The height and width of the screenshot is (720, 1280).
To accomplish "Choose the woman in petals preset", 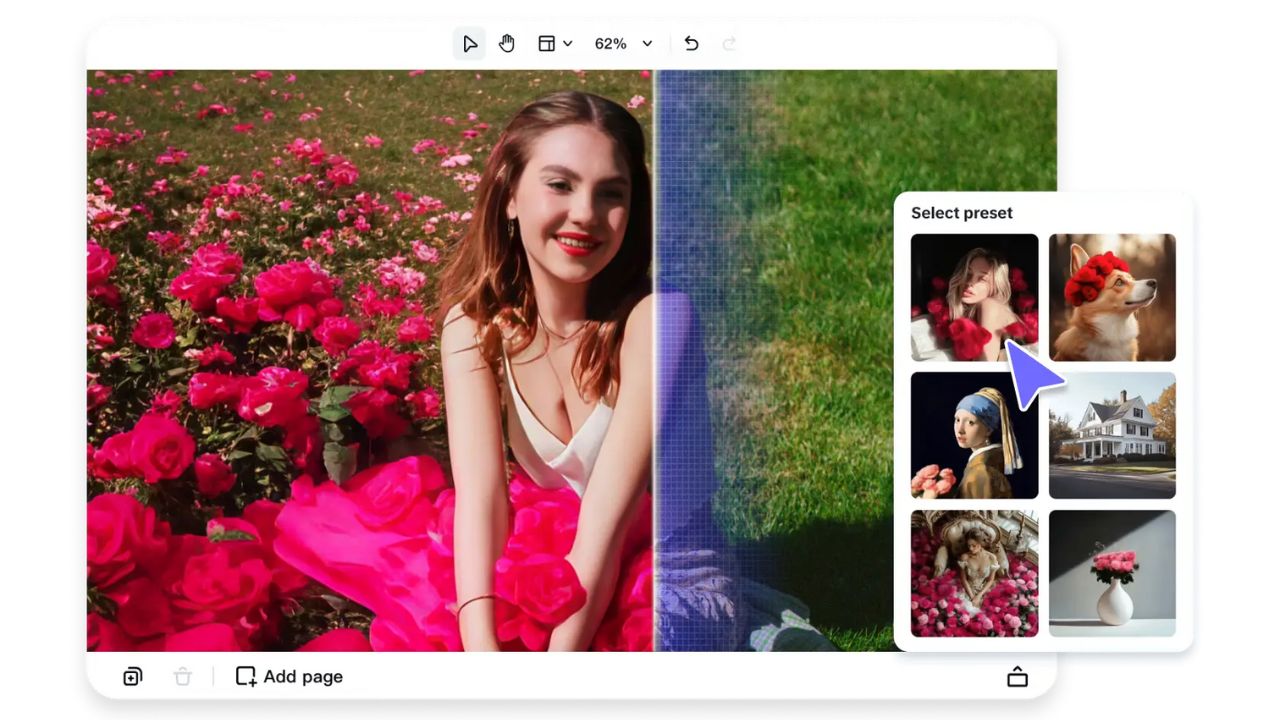I will tap(974, 572).
